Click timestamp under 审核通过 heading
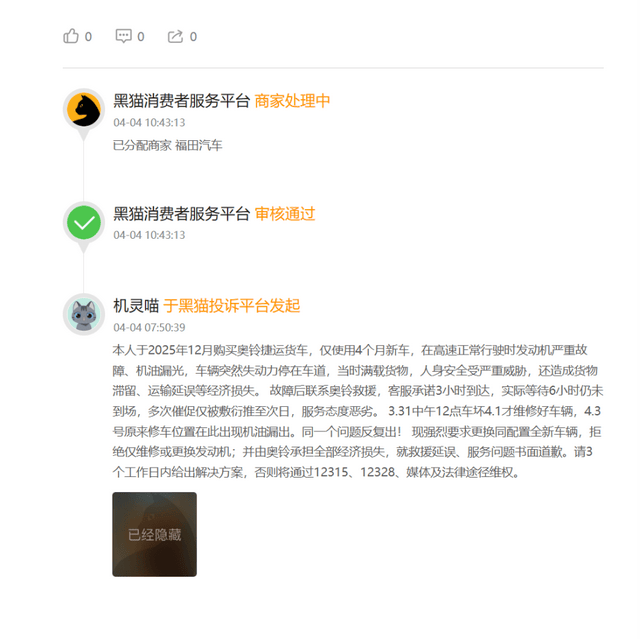The image size is (640, 639). (x=149, y=235)
